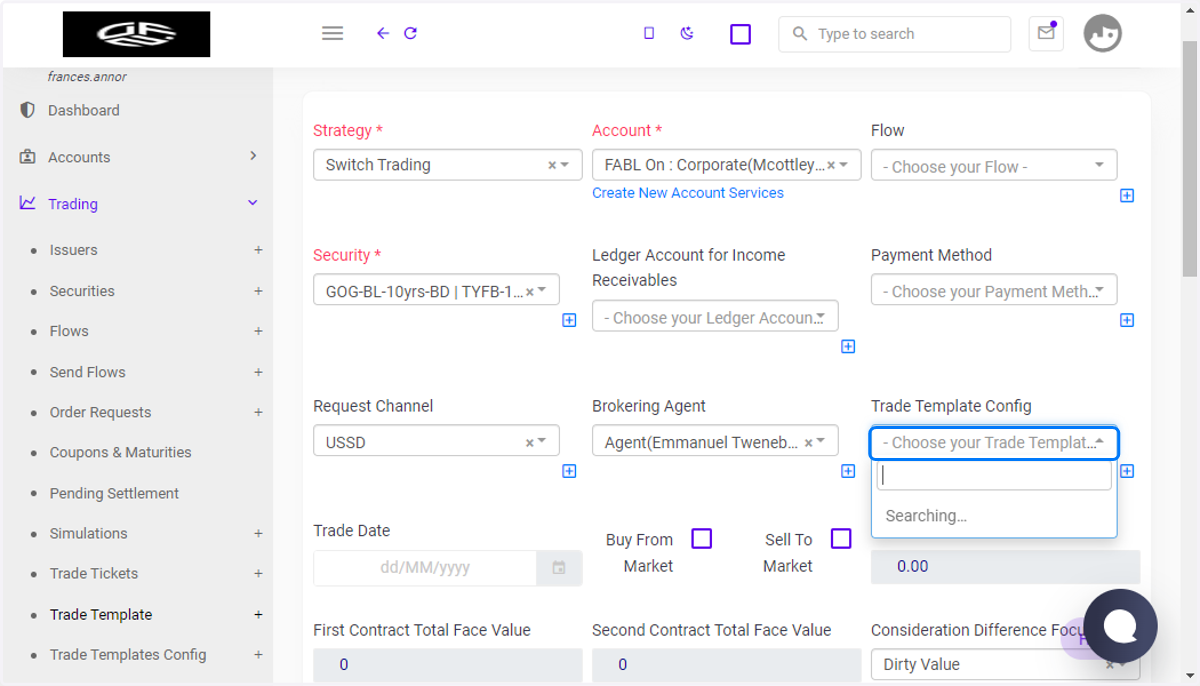Click plus icon beside Issuers

(x=258, y=250)
